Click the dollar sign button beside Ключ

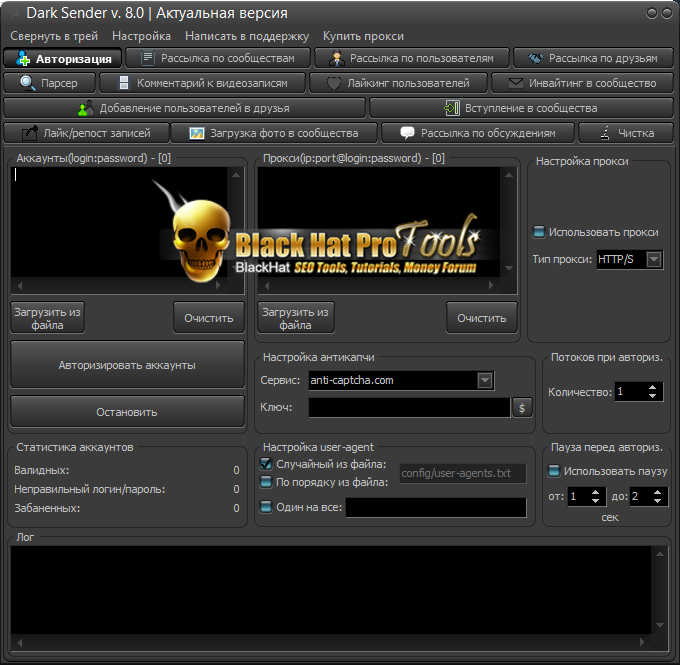point(522,408)
